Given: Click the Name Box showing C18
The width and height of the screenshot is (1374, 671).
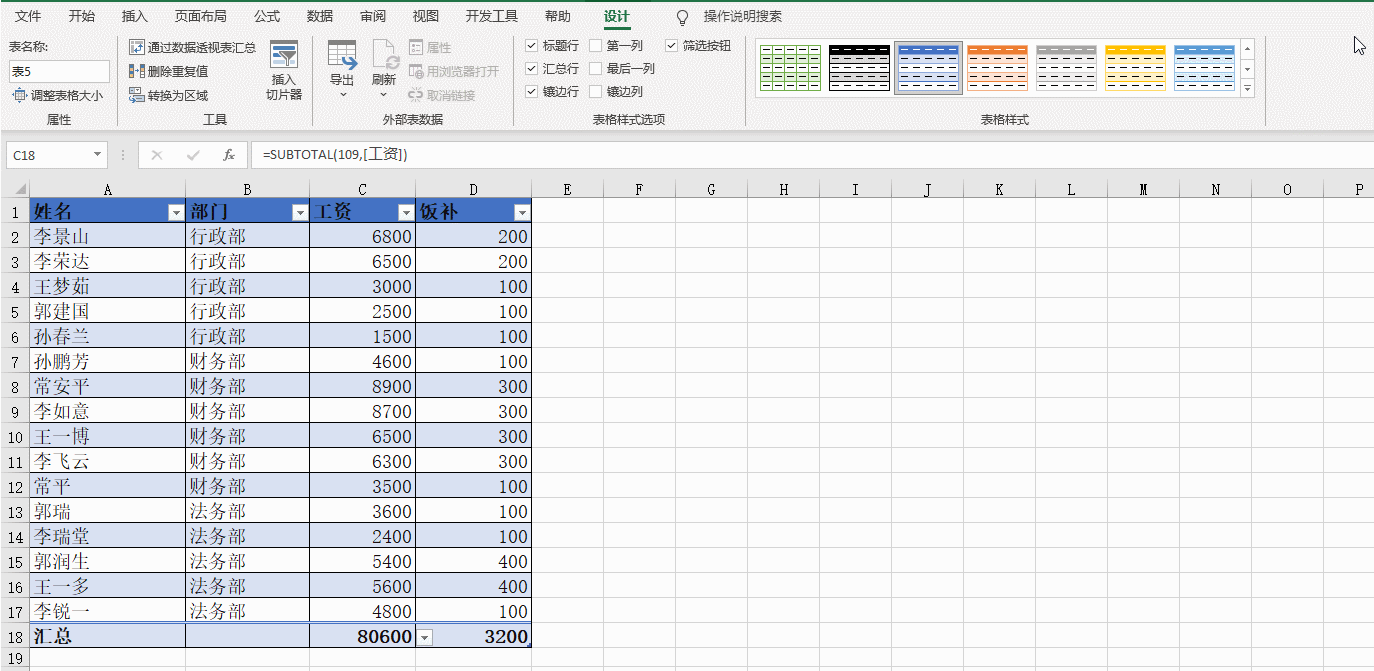Looking at the screenshot, I should (49, 155).
